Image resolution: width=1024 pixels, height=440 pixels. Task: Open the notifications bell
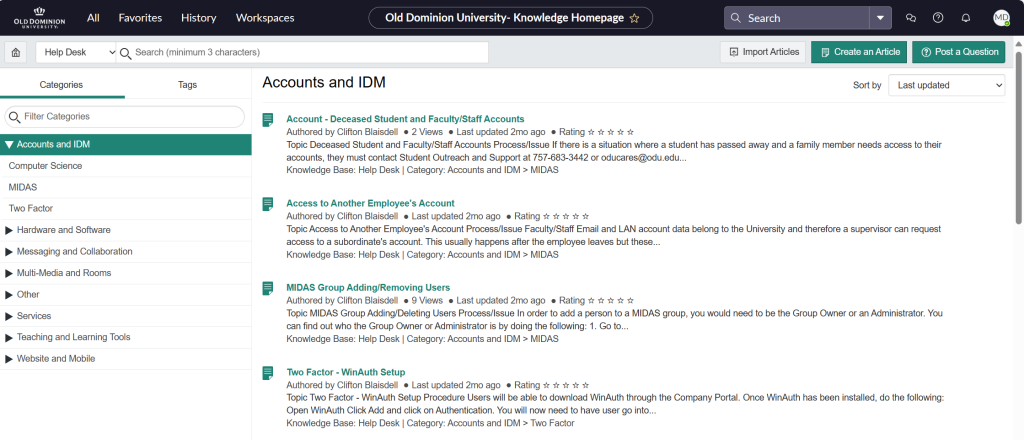point(965,18)
